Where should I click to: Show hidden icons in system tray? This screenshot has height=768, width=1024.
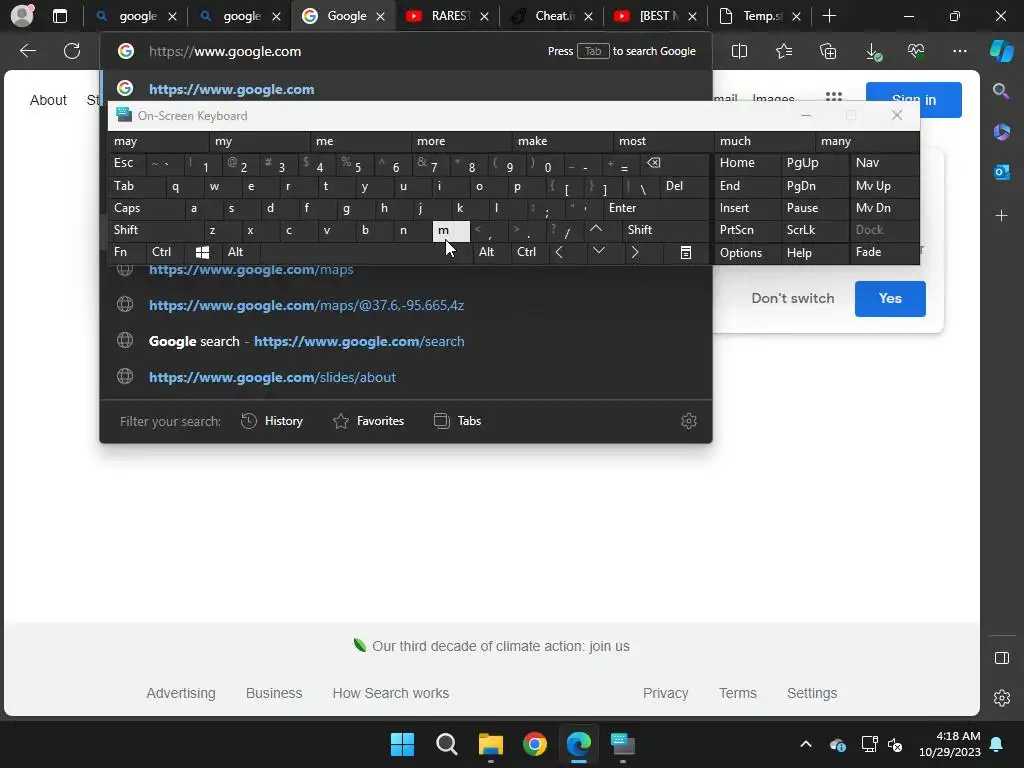[806, 744]
